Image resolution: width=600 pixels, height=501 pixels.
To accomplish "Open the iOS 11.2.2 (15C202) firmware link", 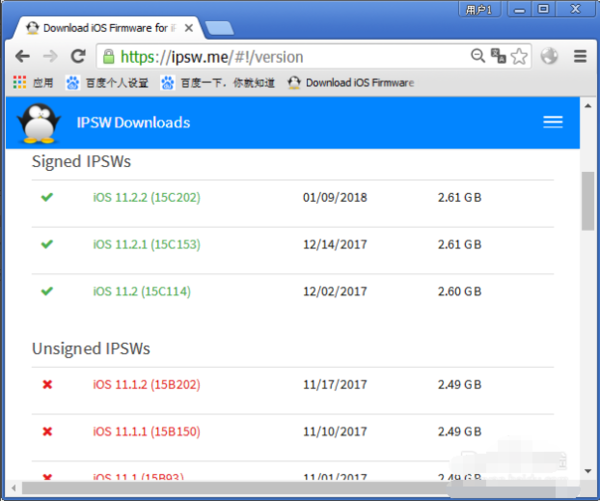I will pyautogui.click(x=147, y=197).
